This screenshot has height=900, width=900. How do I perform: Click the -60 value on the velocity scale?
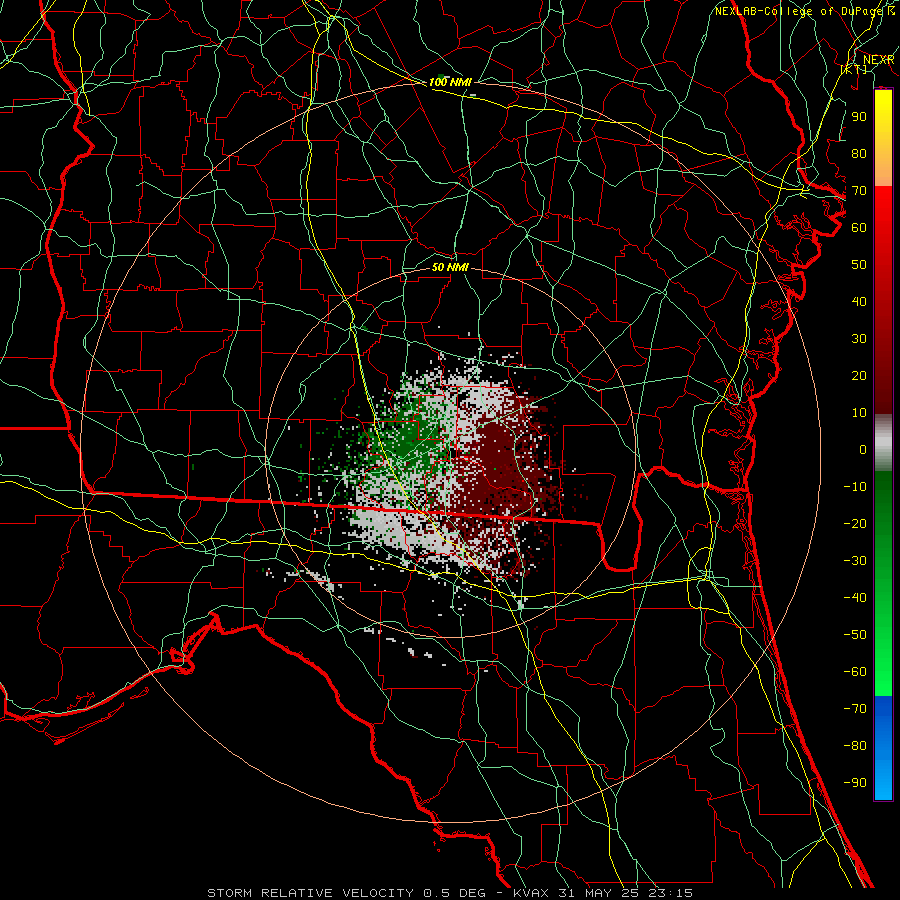855,672
